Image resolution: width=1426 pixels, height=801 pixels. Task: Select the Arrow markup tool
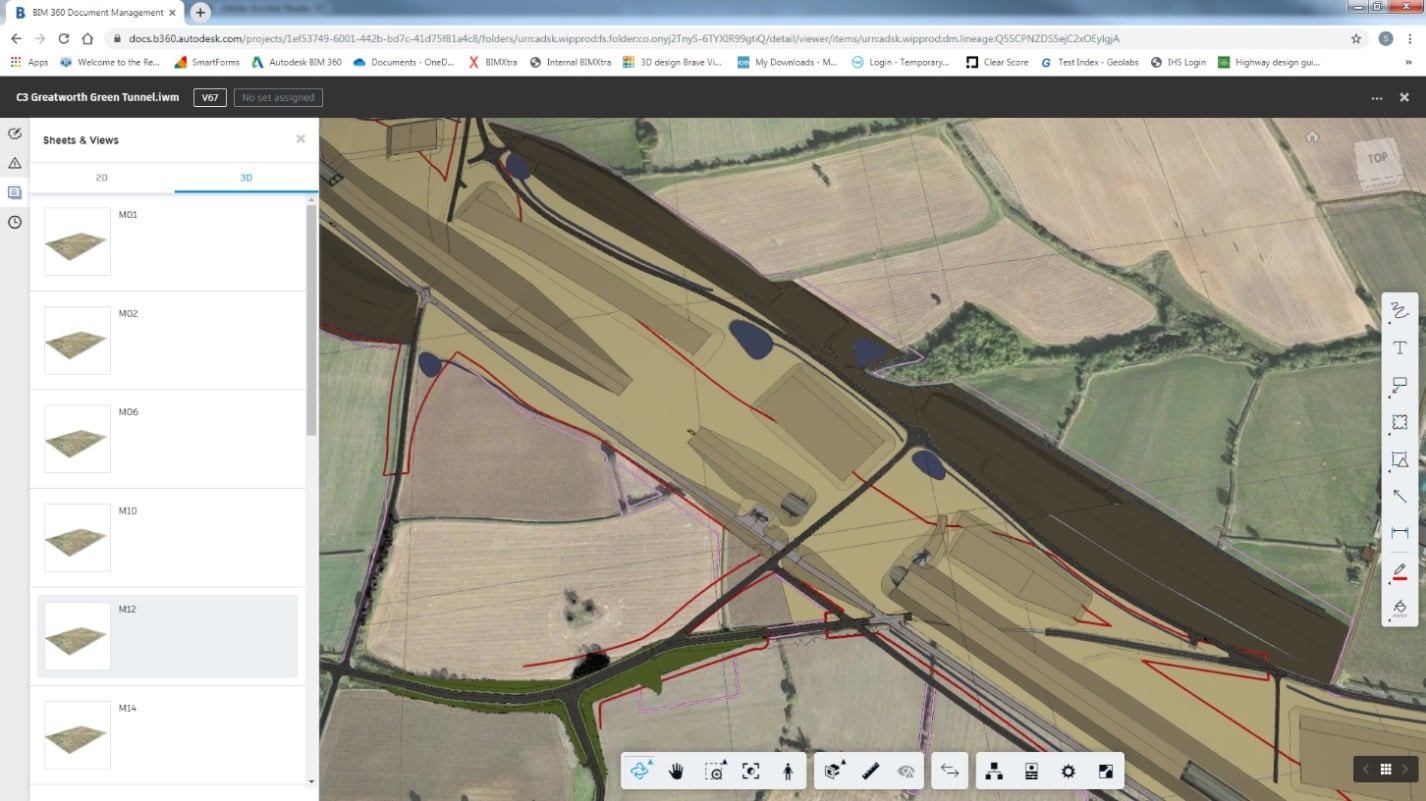[x=1399, y=496]
